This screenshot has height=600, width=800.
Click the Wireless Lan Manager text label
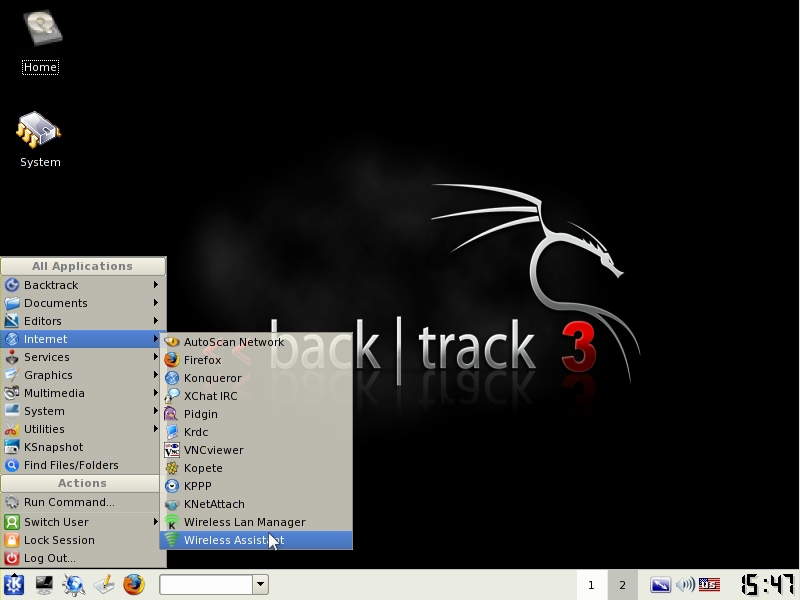click(x=245, y=522)
